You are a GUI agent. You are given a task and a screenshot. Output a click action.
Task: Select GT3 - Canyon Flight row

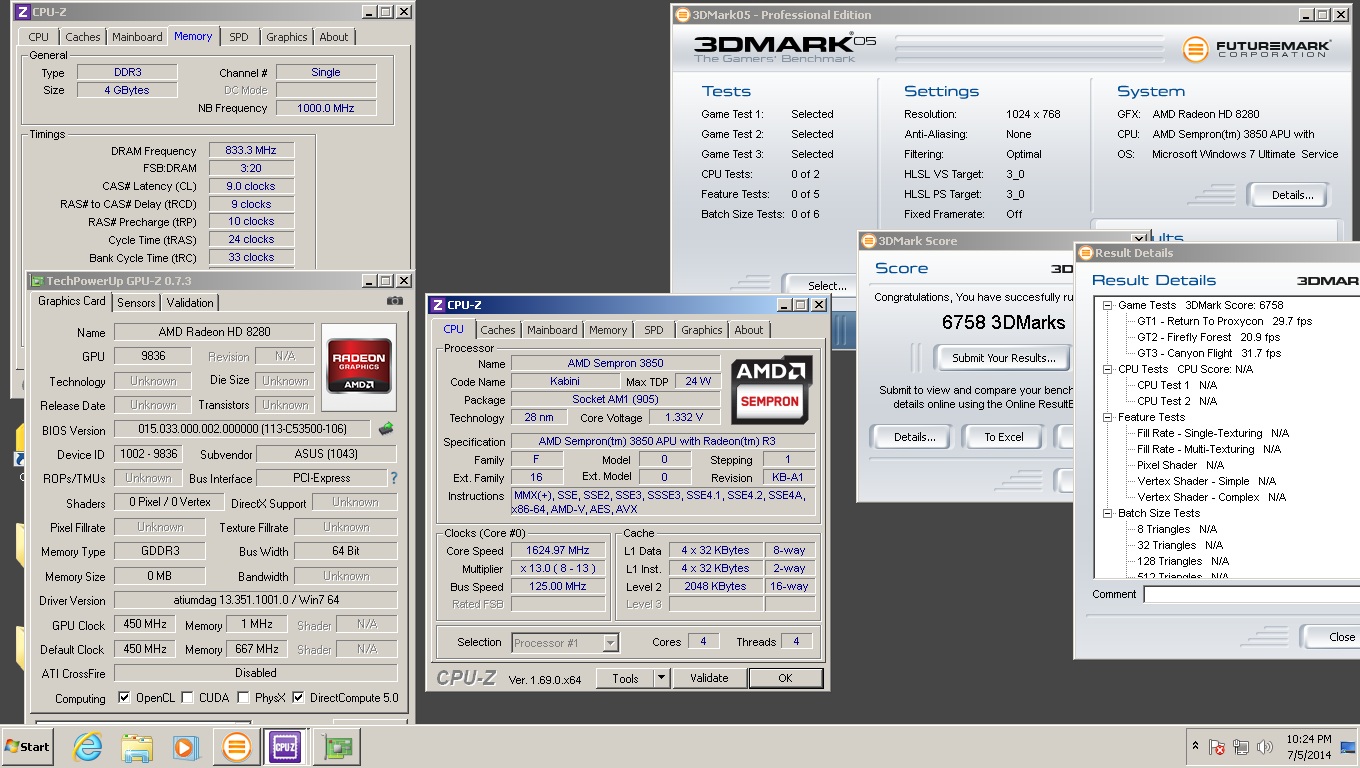click(1208, 353)
